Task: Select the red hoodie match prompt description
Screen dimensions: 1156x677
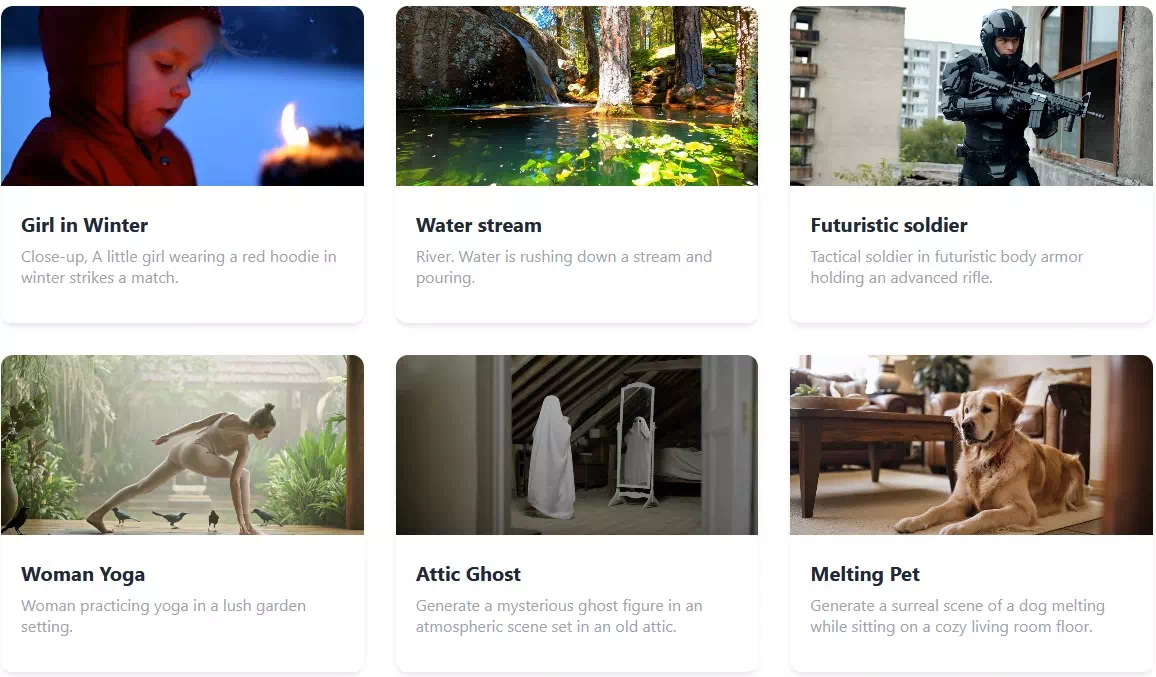Action: coord(178,267)
